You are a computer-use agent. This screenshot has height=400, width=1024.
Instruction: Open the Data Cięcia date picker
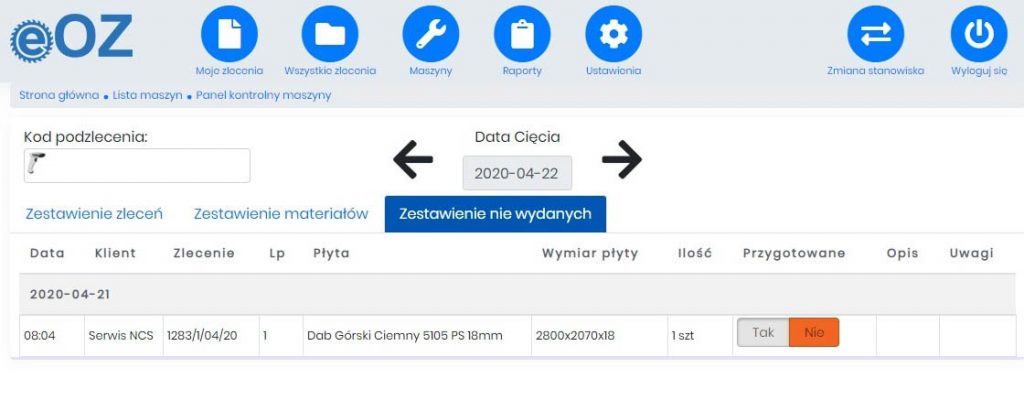coord(517,173)
